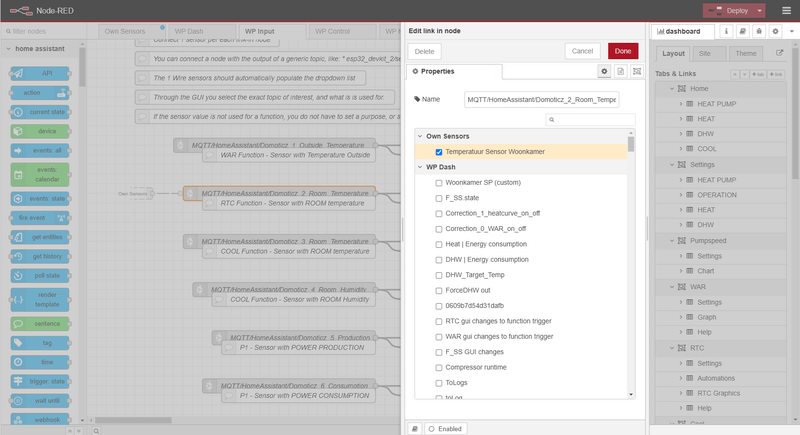The image size is (800, 435).
Task: Open the Deploy options dropdown arrow
Action: [759, 11]
